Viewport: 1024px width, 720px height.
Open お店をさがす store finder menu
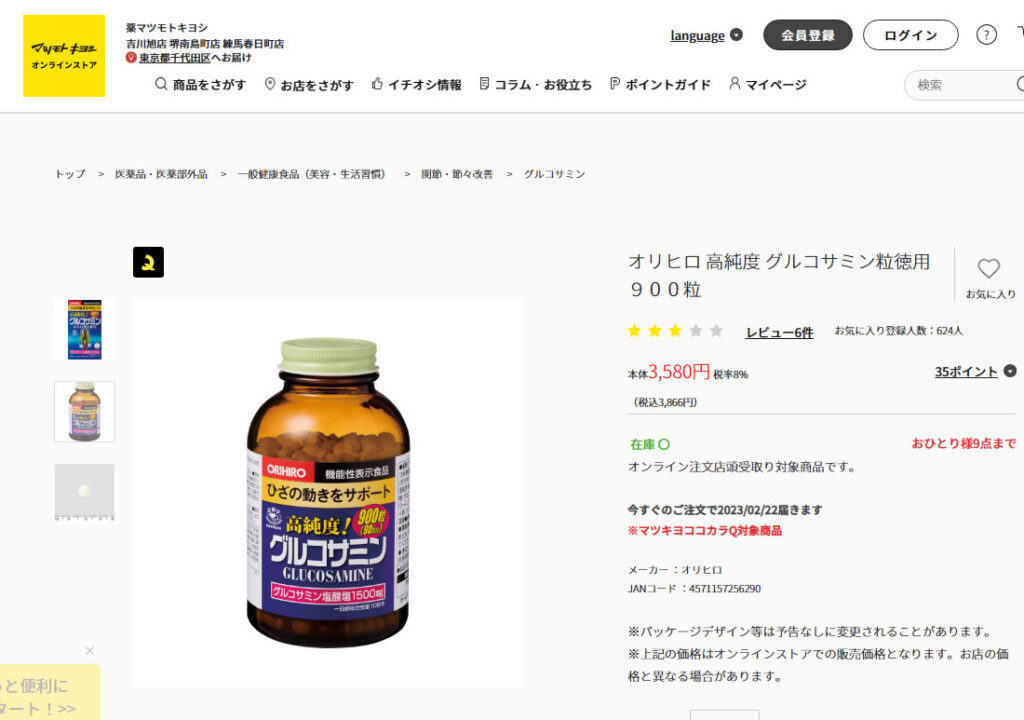coord(309,84)
